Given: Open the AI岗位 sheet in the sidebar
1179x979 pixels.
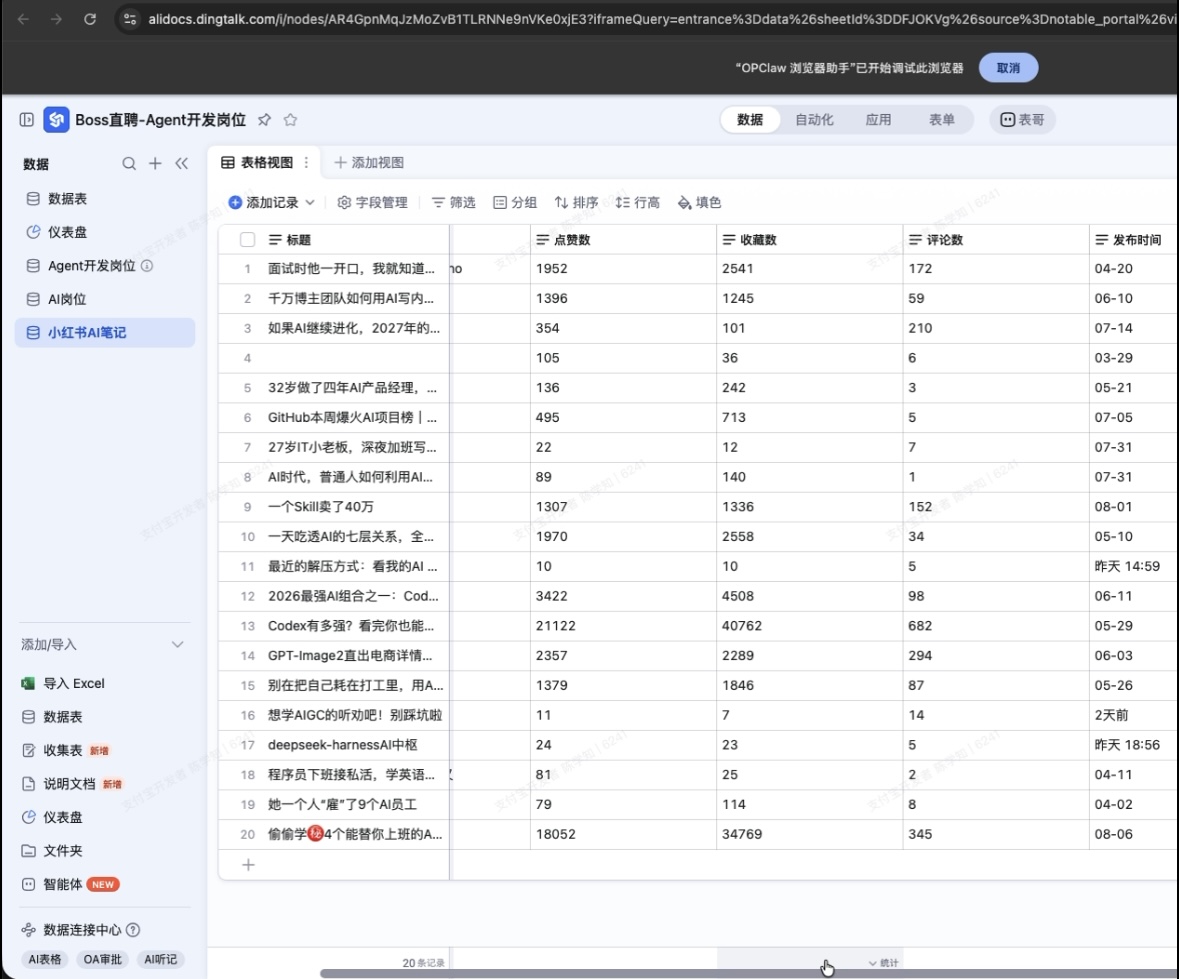Looking at the screenshot, I should (x=105, y=299).
